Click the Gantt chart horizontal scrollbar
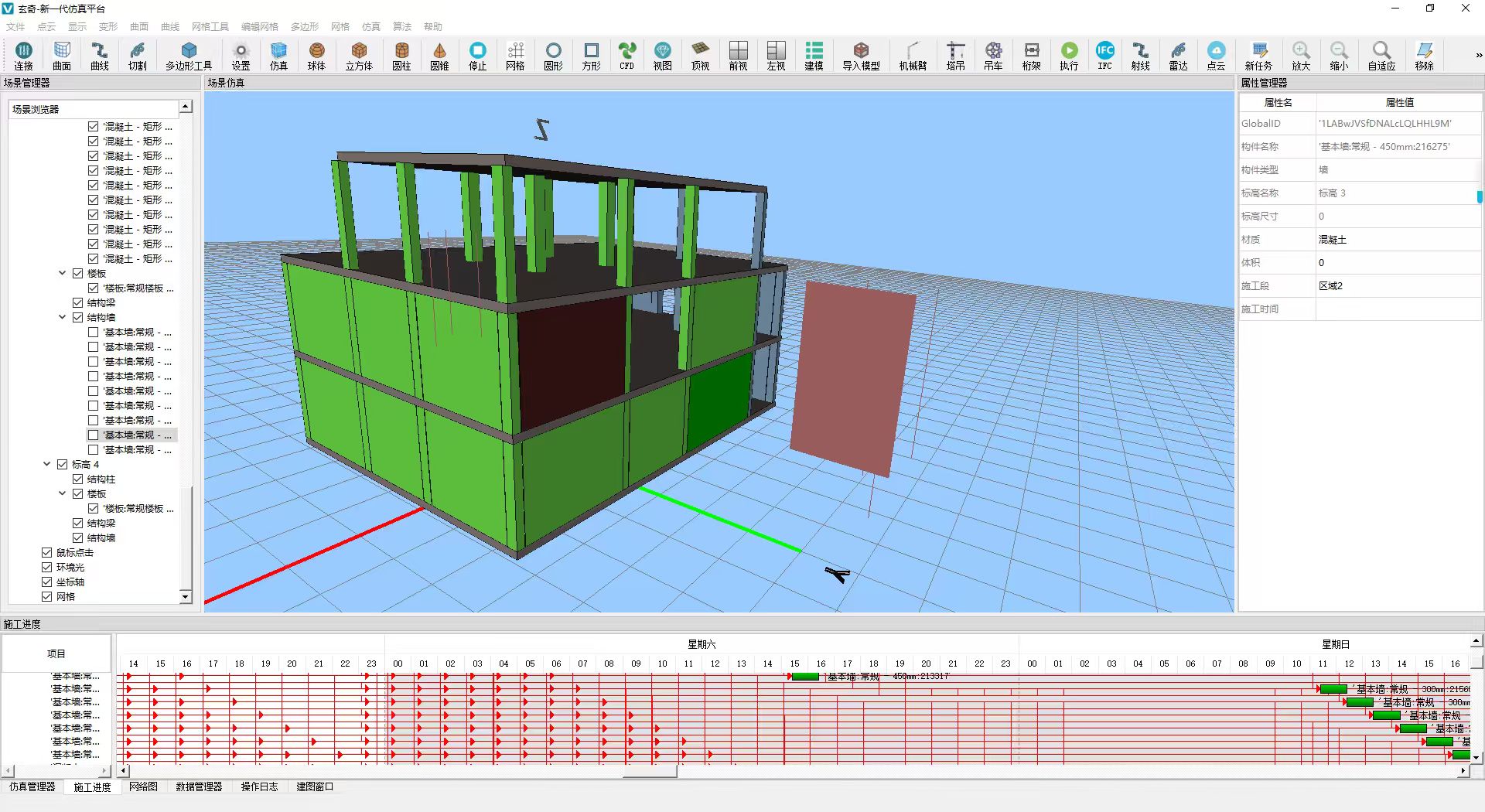Image resolution: width=1485 pixels, height=812 pixels. [650, 771]
